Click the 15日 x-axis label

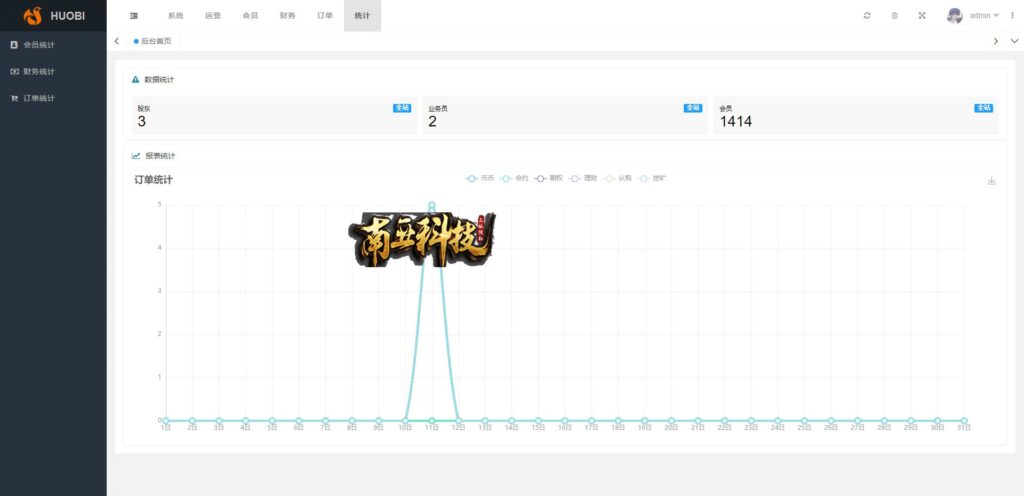538,428
